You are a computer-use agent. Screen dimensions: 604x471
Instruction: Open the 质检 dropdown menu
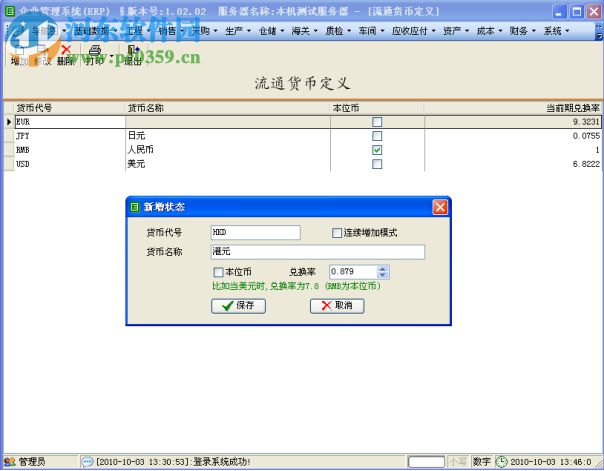pyautogui.click(x=338, y=31)
